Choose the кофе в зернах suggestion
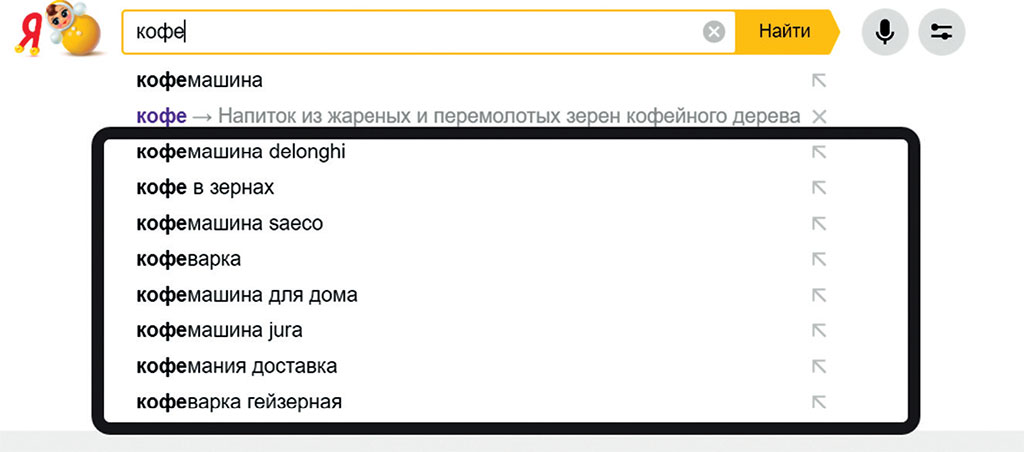This screenshot has width=1024, height=452. pyautogui.click(x=205, y=188)
